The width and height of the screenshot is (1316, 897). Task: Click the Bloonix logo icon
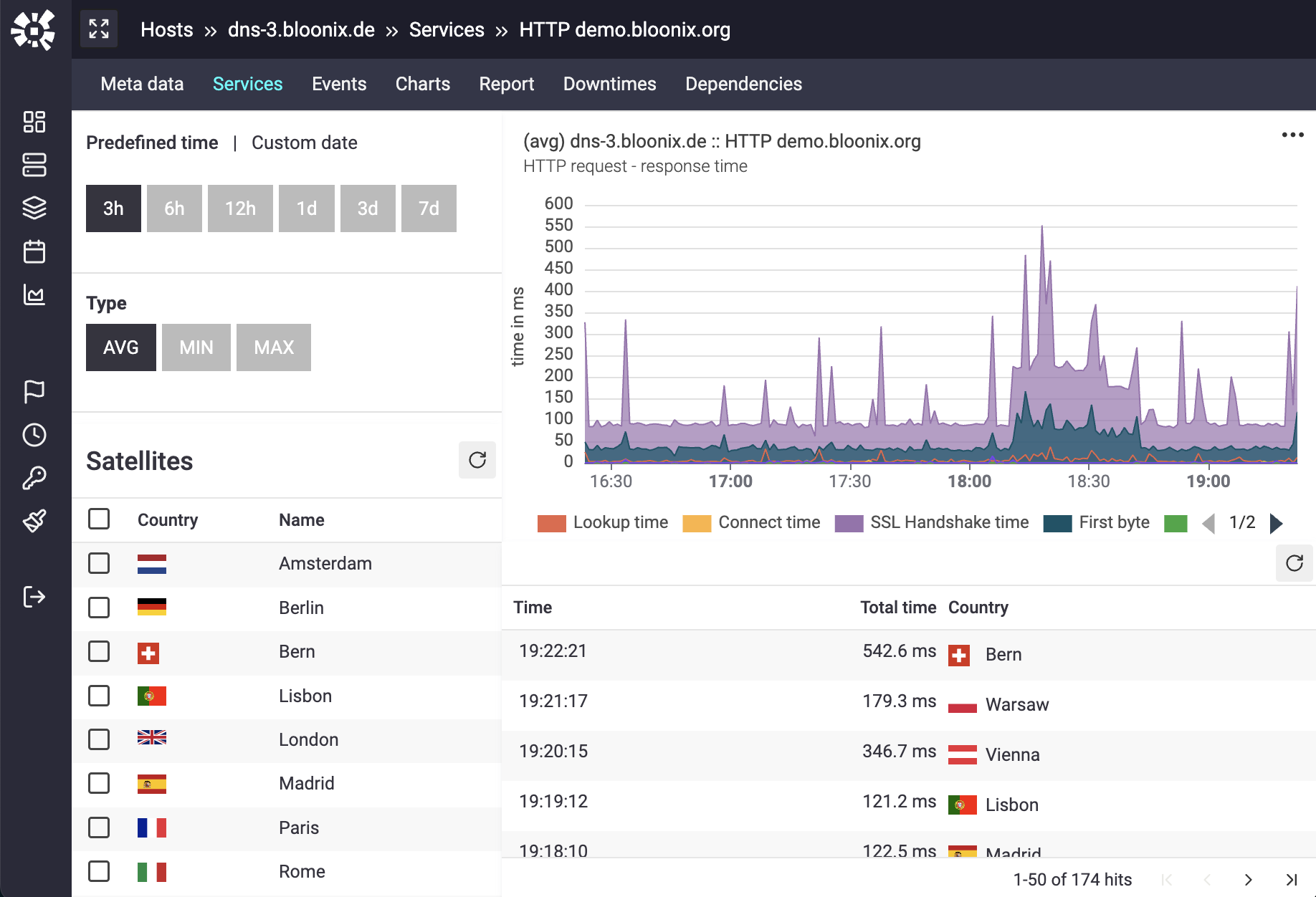coord(34,29)
